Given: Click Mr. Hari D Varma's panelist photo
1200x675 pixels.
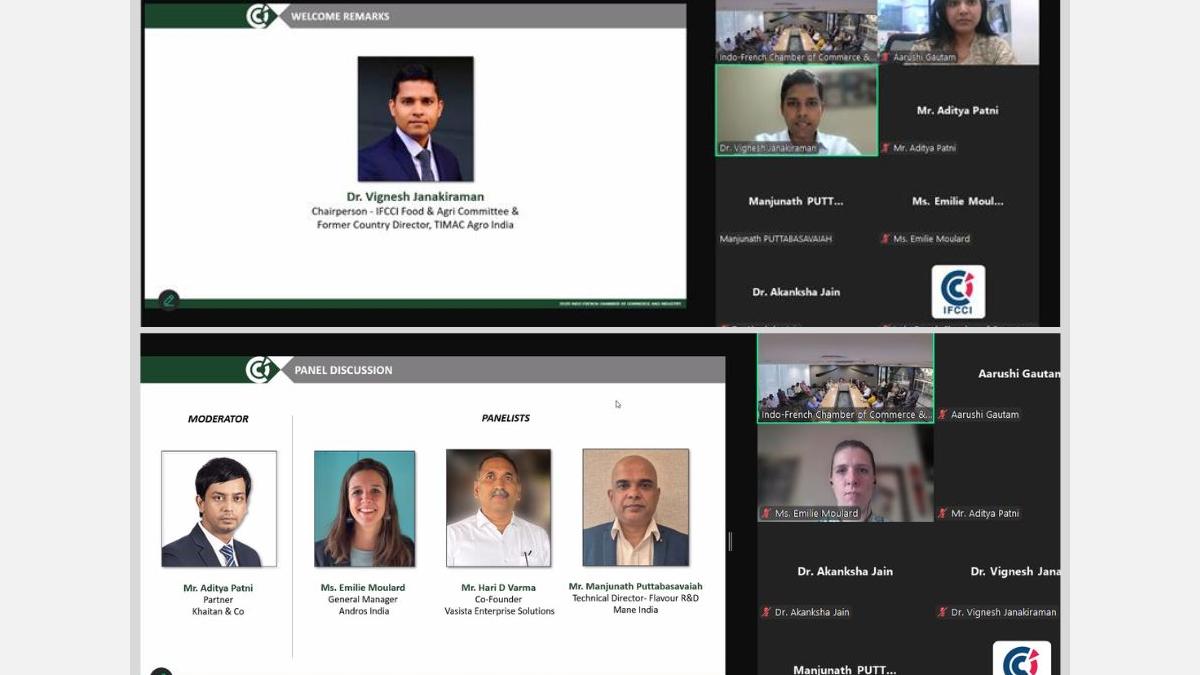Looking at the screenshot, I should click(x=498, y=508).
